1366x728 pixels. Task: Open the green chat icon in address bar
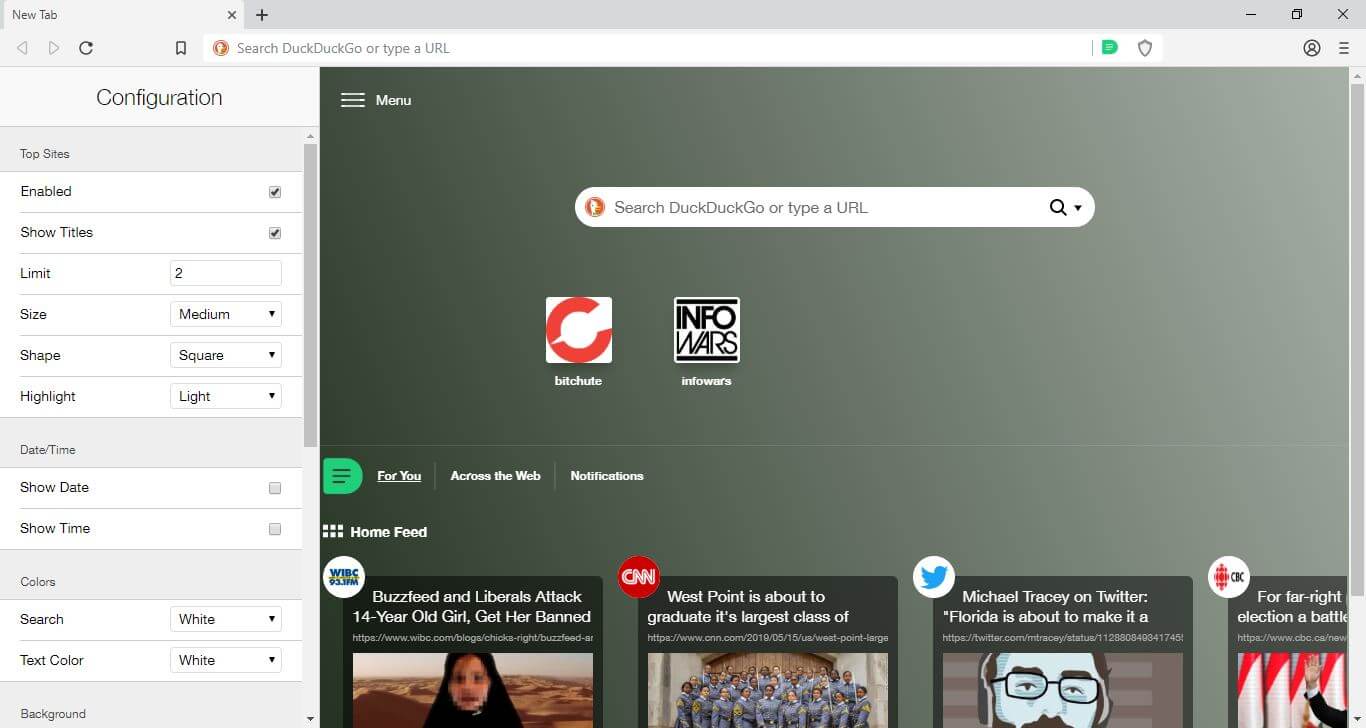(x=1109, y=47)
